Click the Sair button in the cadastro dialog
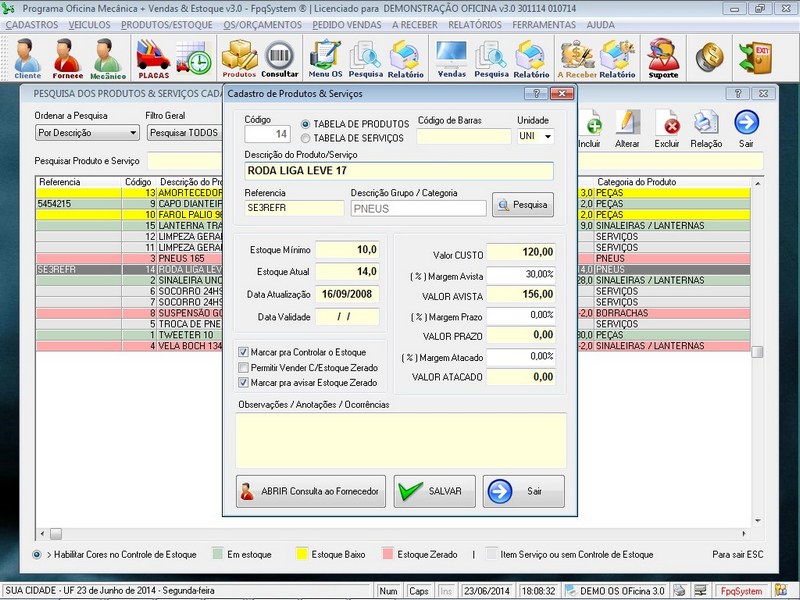 [x=523, y=491]
